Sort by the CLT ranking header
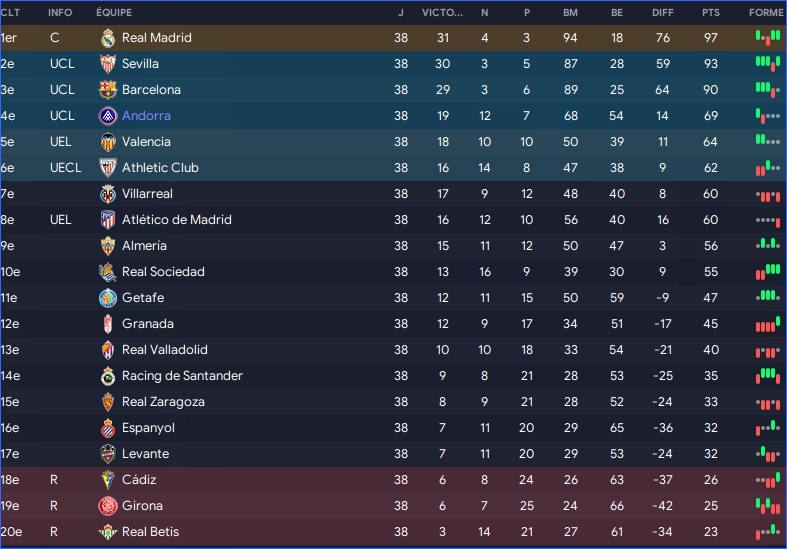787x549 pixels. click(x=10, y=13)
